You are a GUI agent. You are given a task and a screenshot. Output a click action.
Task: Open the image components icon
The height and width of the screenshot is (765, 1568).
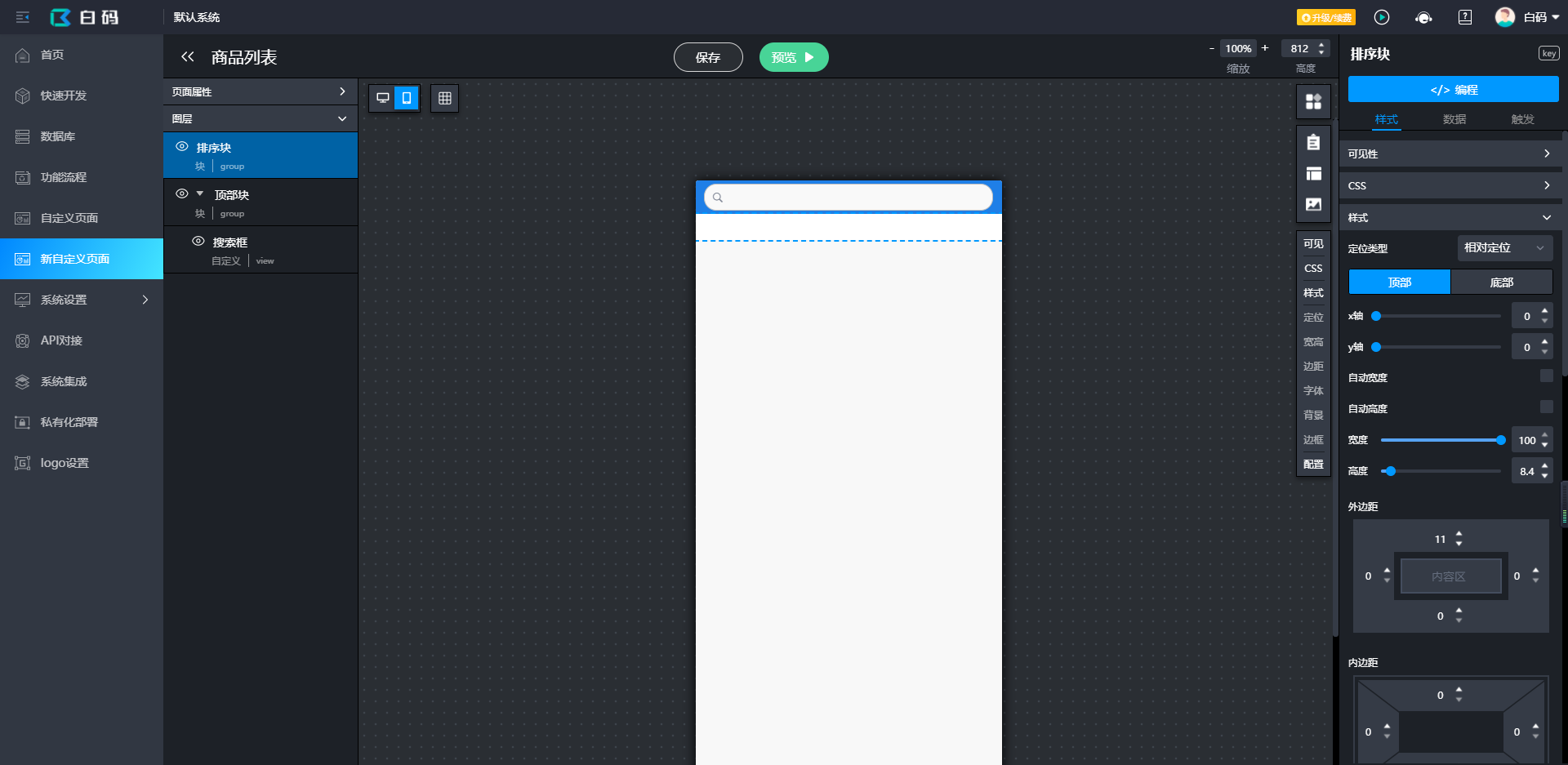1313,204
